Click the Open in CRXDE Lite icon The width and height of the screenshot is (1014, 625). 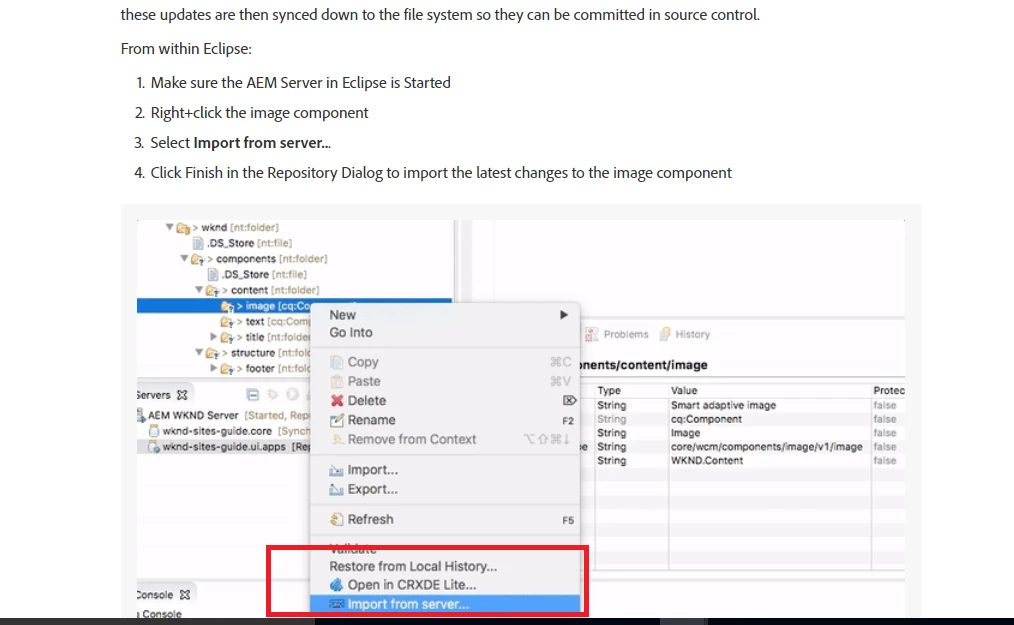coord(336,585)
